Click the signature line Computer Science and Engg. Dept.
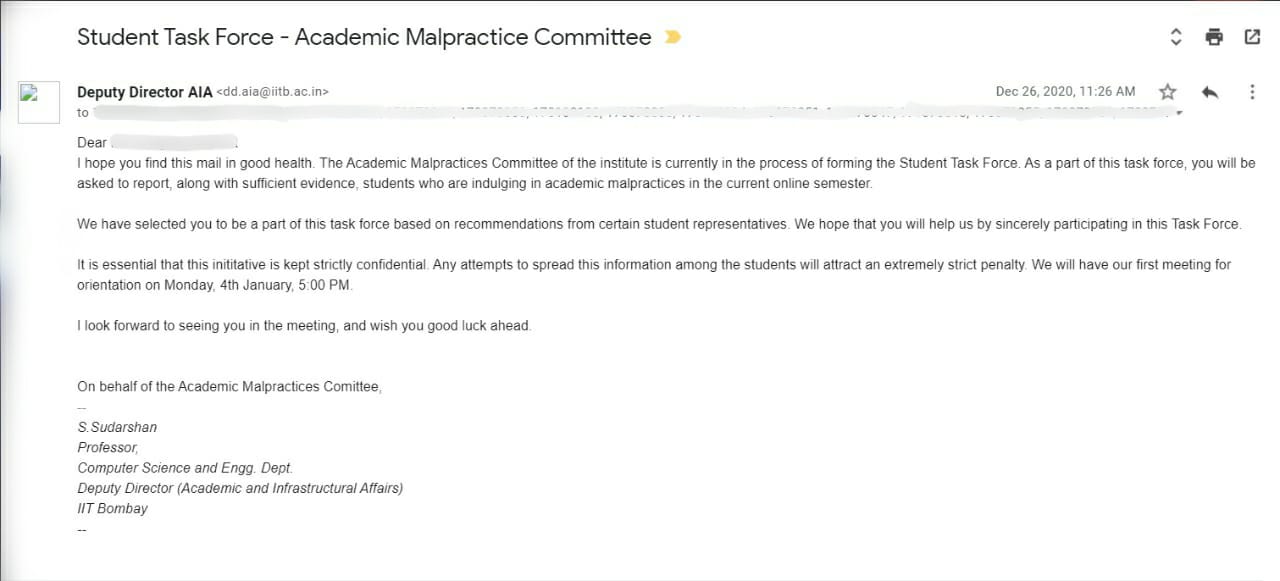Viewport: 1280px width, 581px height. (x=185, y=468)
